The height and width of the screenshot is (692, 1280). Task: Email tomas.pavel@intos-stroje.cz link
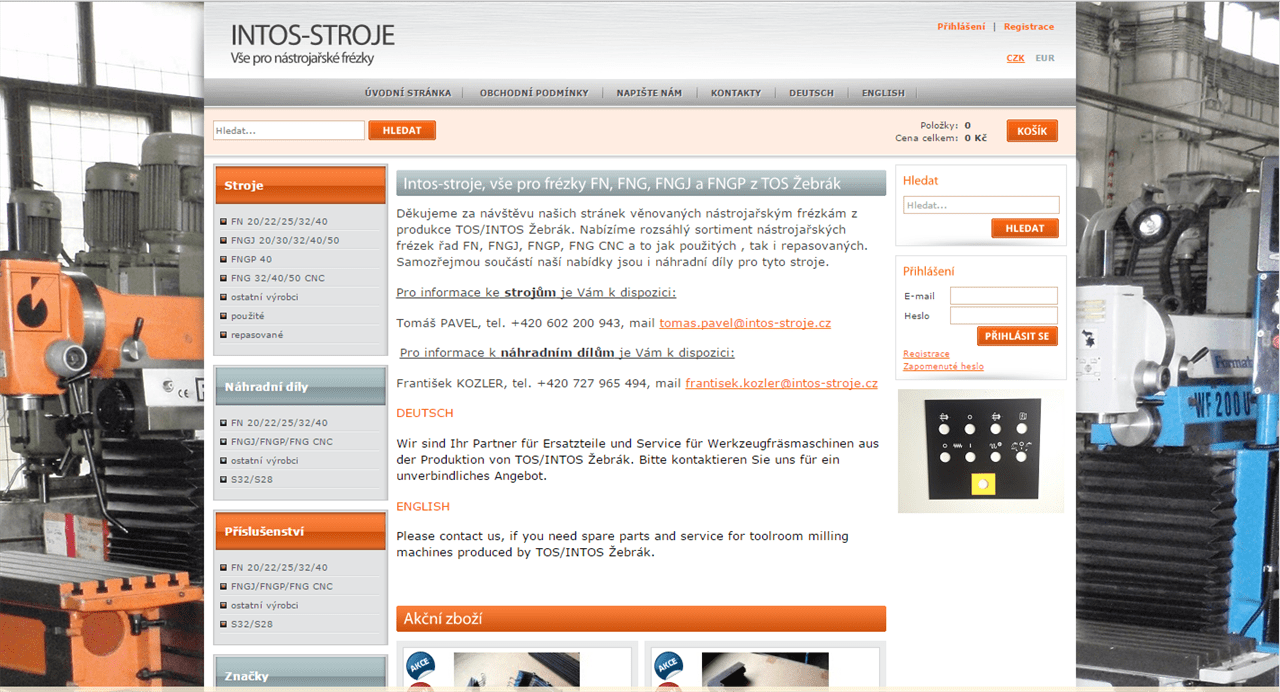point(745,324)
